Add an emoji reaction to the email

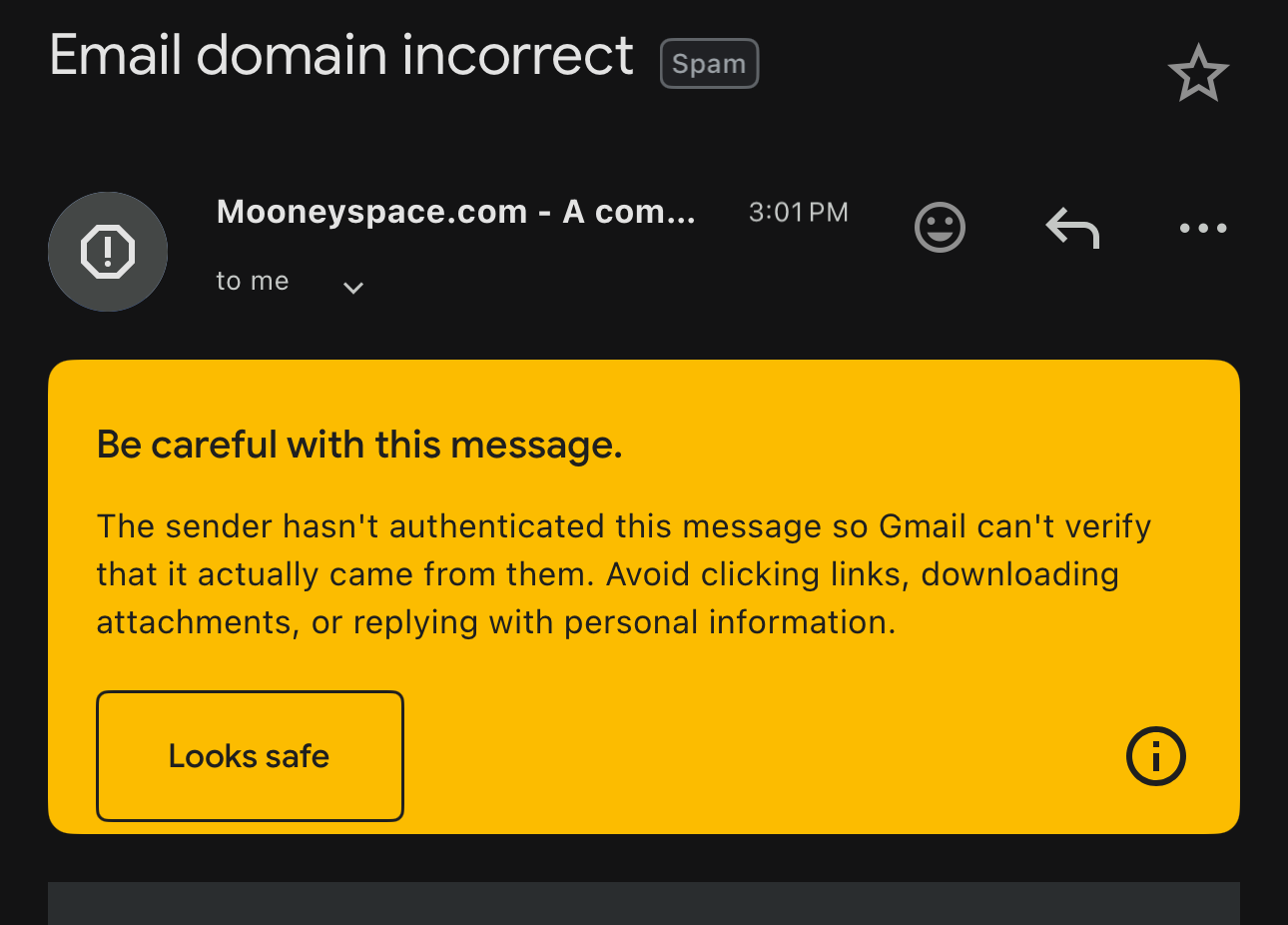pos(940,228)
